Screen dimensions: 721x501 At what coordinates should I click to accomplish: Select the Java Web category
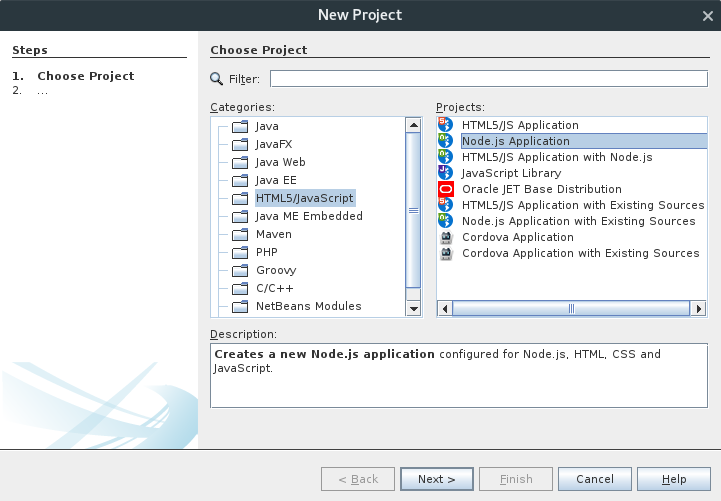coord(280,162)
